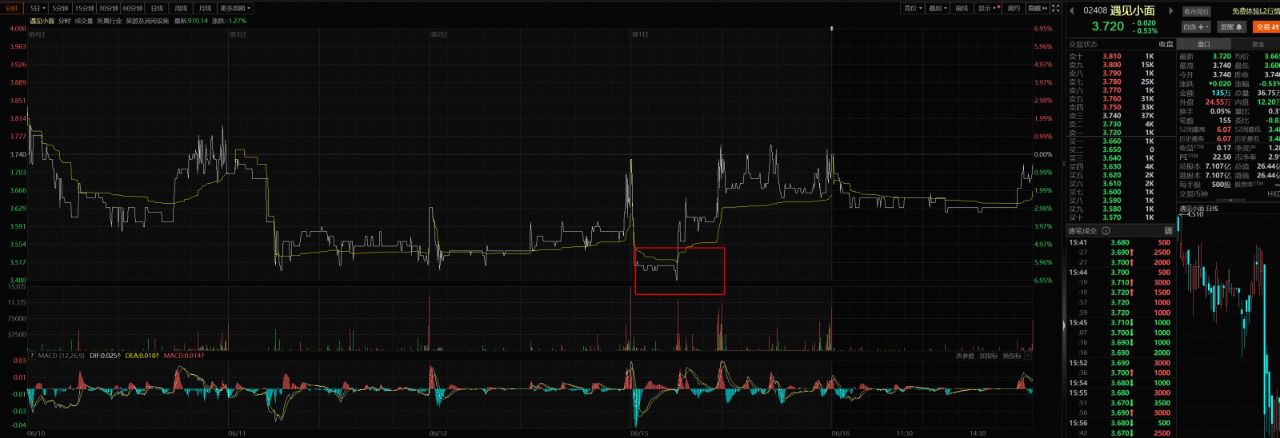Select the 买一 3.660 order book row
The width and height of the screenshot is (1280, 438).
coord(1122,141)
